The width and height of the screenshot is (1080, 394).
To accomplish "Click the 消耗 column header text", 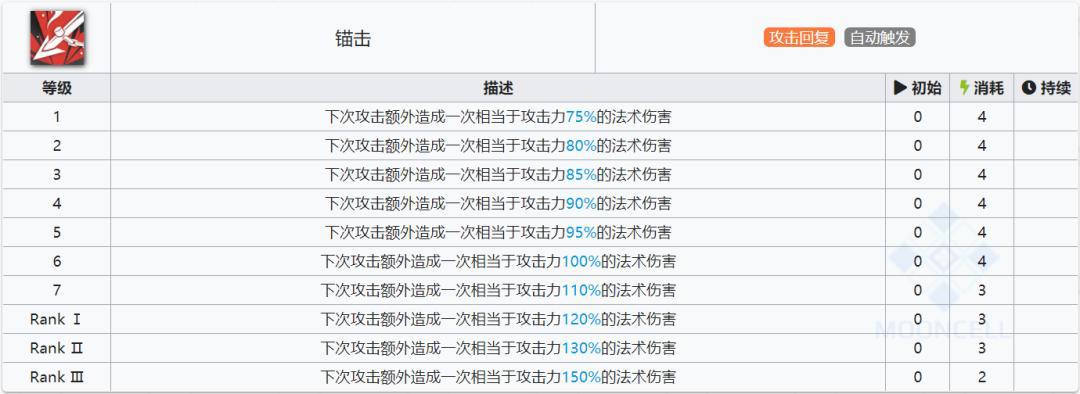I will (x=989, y=88).
